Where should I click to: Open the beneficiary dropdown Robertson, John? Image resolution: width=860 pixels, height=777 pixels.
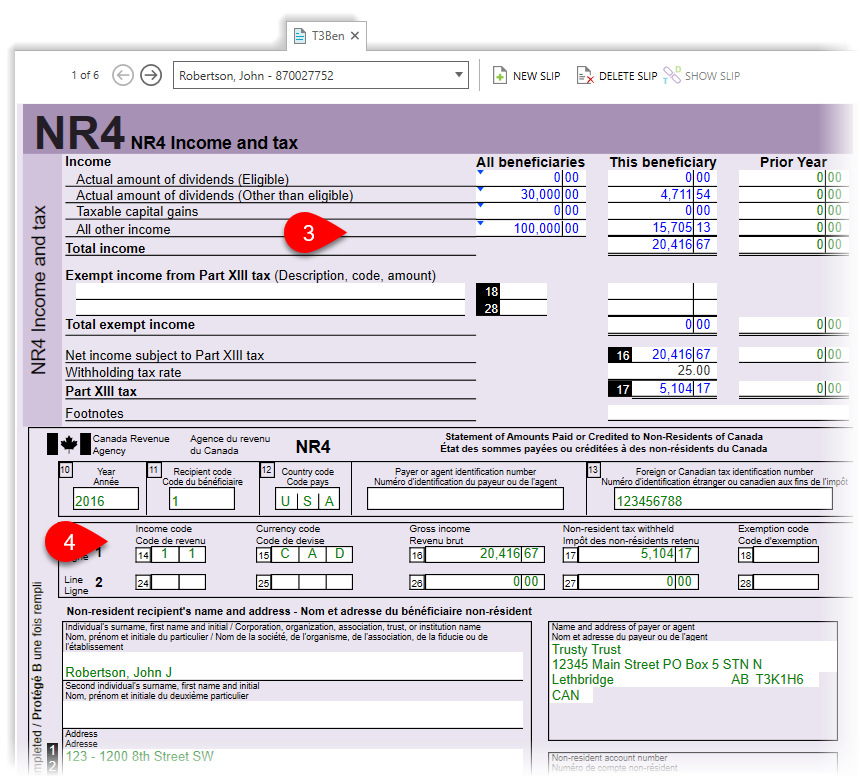point(321,75)
